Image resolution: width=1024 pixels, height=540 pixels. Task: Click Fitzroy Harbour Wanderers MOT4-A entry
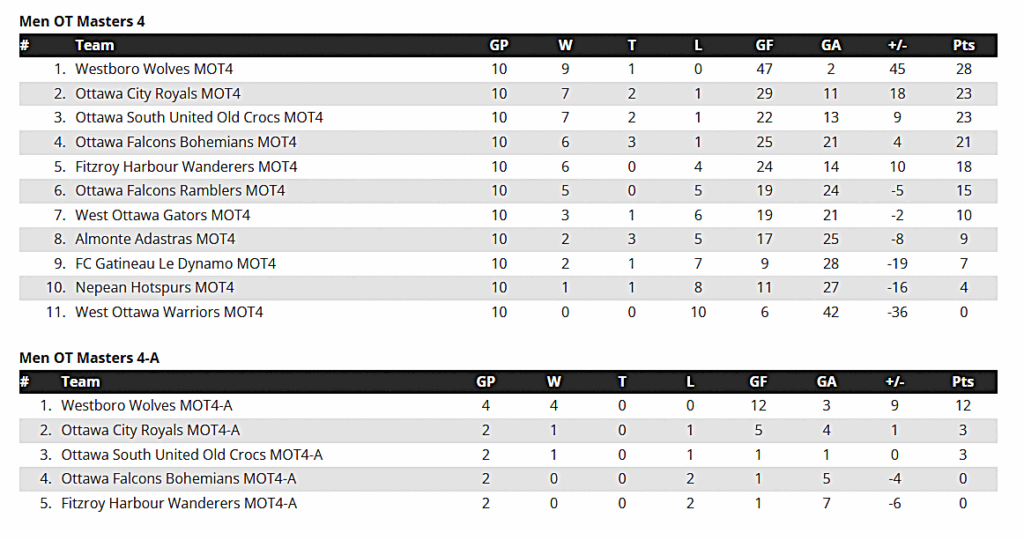tap(179, 503)
